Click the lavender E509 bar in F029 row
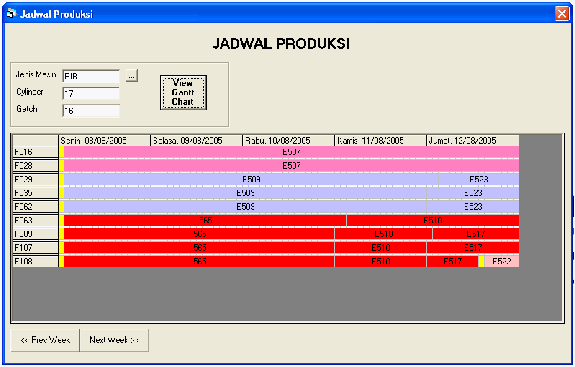575x367 pixels. (251, 179)
